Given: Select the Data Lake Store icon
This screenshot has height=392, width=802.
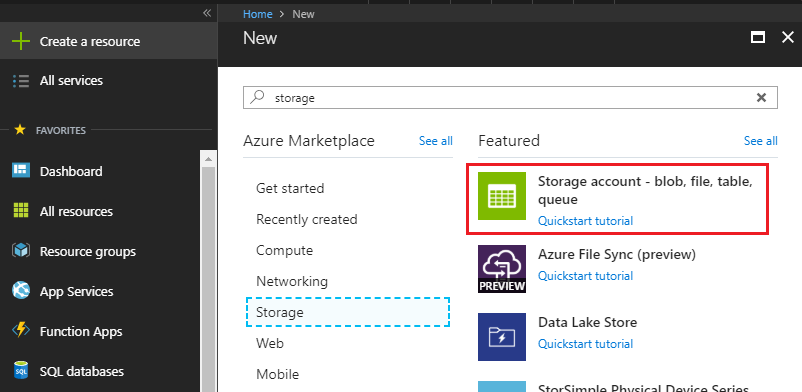Looking at the screenshot, I should [x=502, y=337].
